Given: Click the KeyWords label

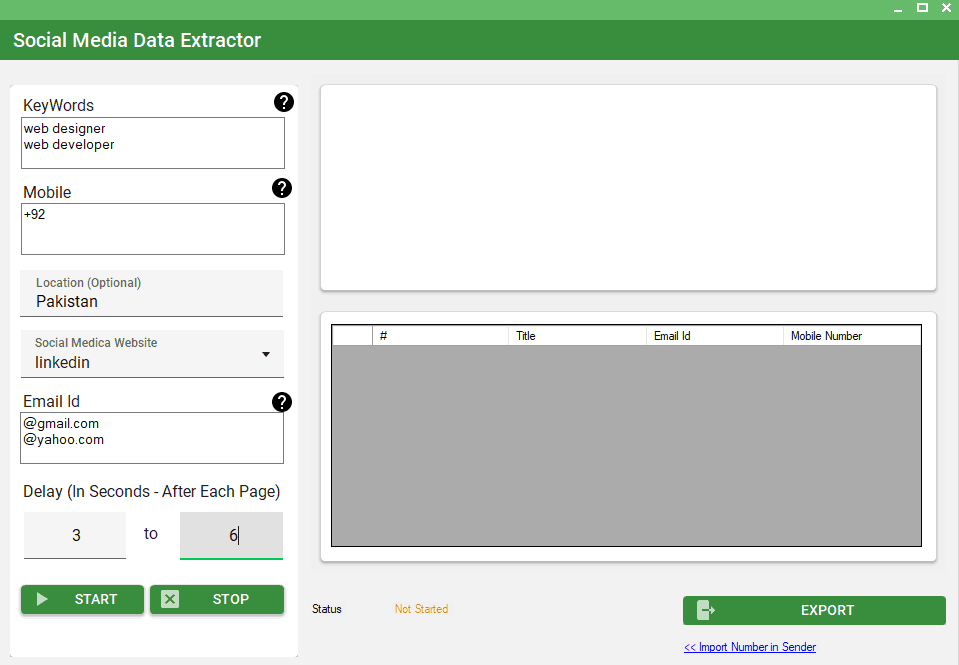Looking at the screenshot, I should 59,105.
